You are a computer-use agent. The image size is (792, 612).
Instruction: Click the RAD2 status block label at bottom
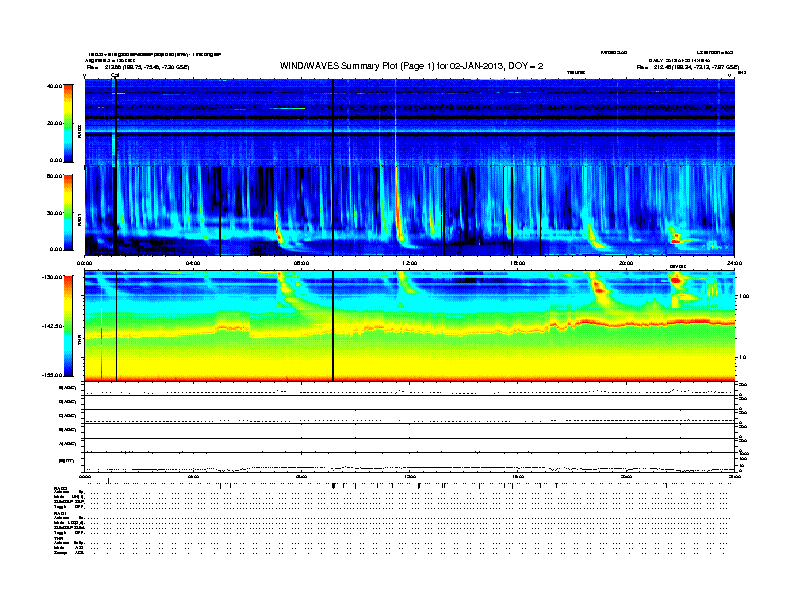pyautogui.click(x=60, y=488)
